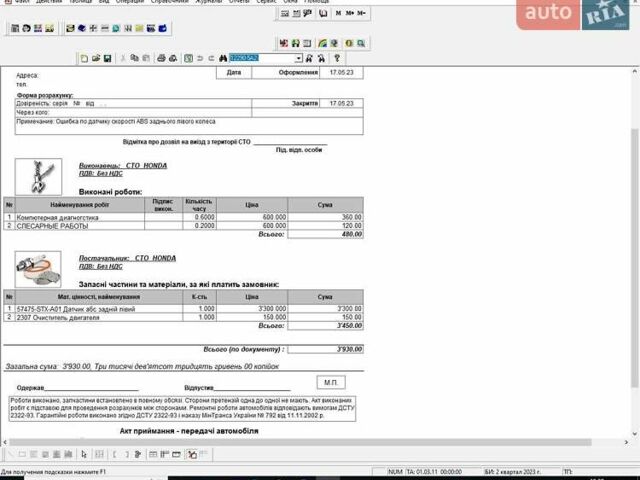Click the vertical scrollbar of the document
Screen dimensions: 640x480
pyautogui.click(x=632, y=250)
